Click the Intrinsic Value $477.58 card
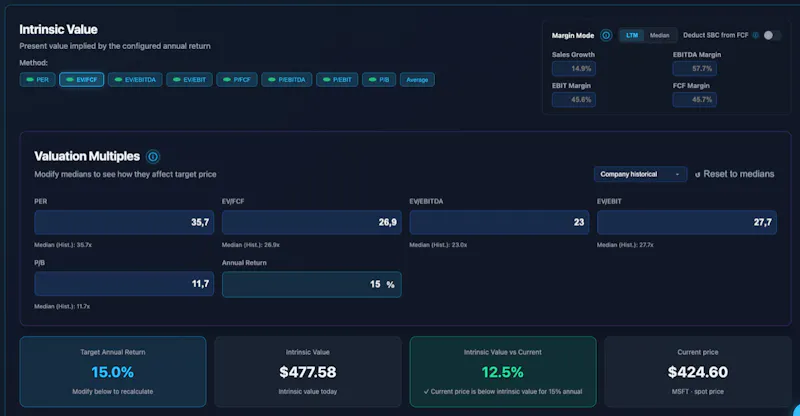 pos(308,372)
